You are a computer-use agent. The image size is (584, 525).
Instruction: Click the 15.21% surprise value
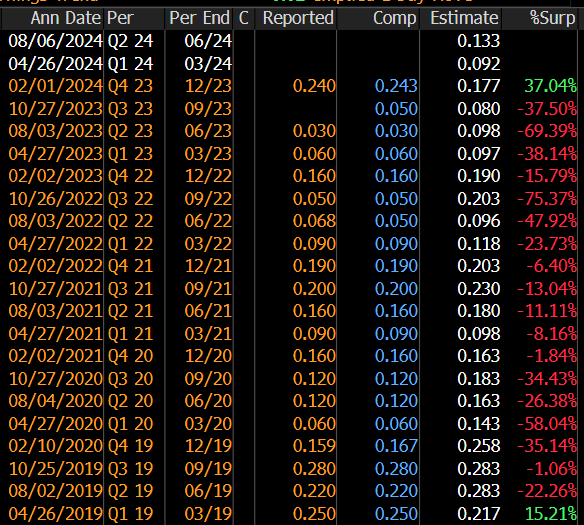550,514
